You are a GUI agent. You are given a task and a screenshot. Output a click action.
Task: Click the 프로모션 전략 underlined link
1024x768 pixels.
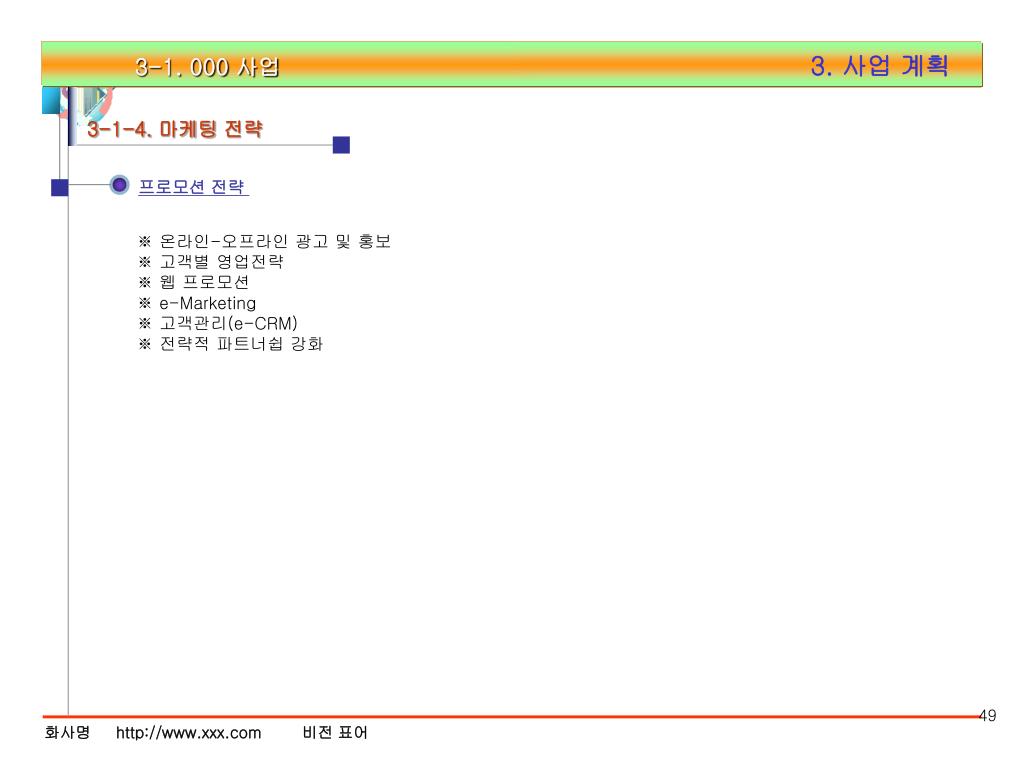click(x=193, y=187)
